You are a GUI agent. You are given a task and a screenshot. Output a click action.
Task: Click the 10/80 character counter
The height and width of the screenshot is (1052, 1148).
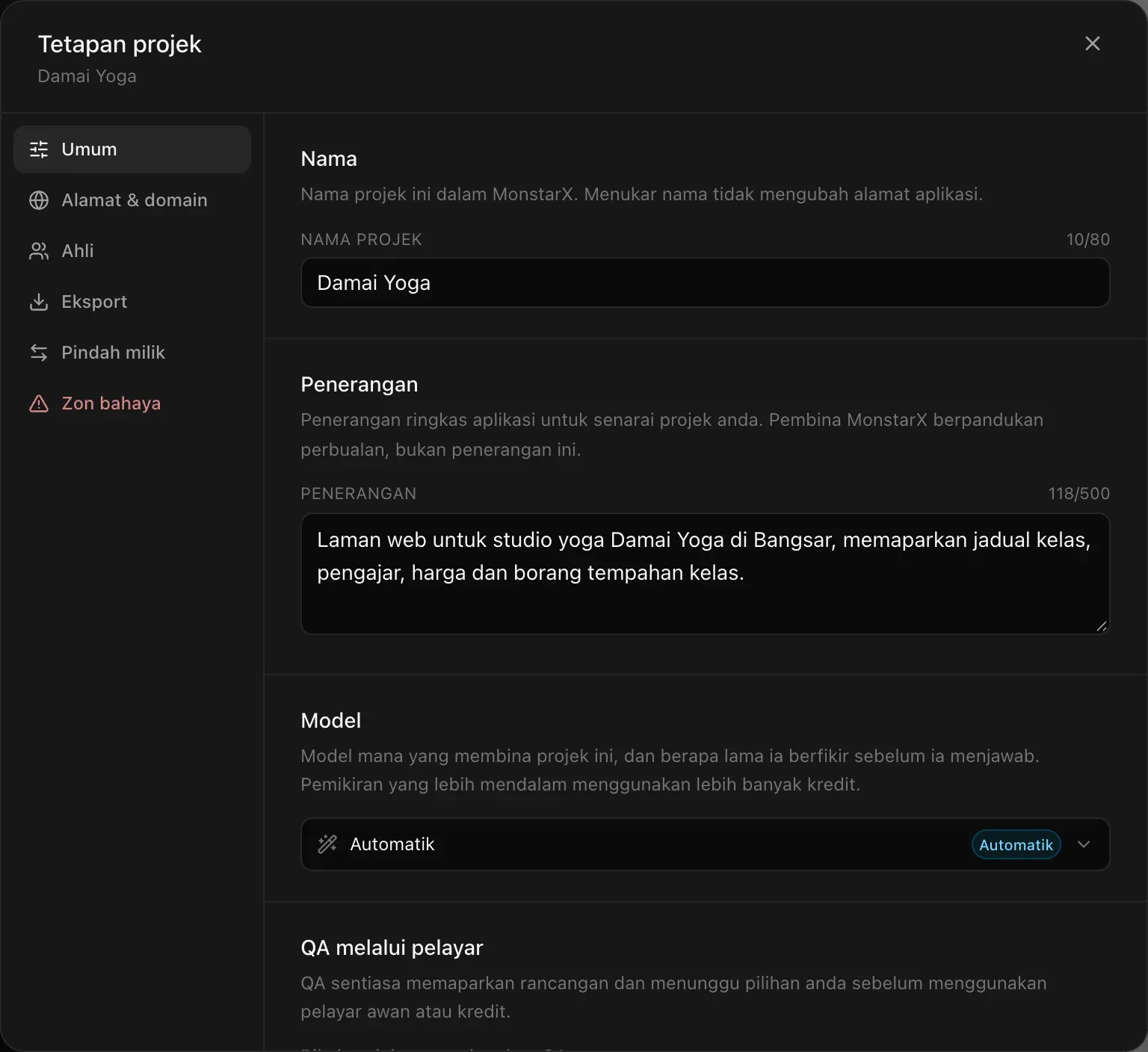1087,239
